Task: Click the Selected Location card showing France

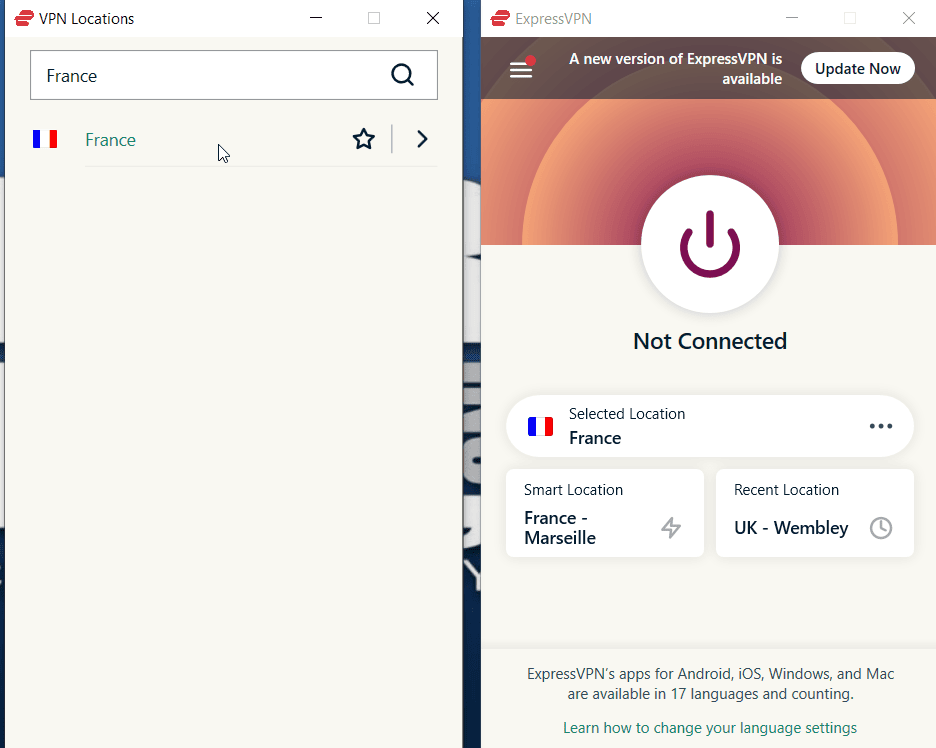Action: coord(700,426)
